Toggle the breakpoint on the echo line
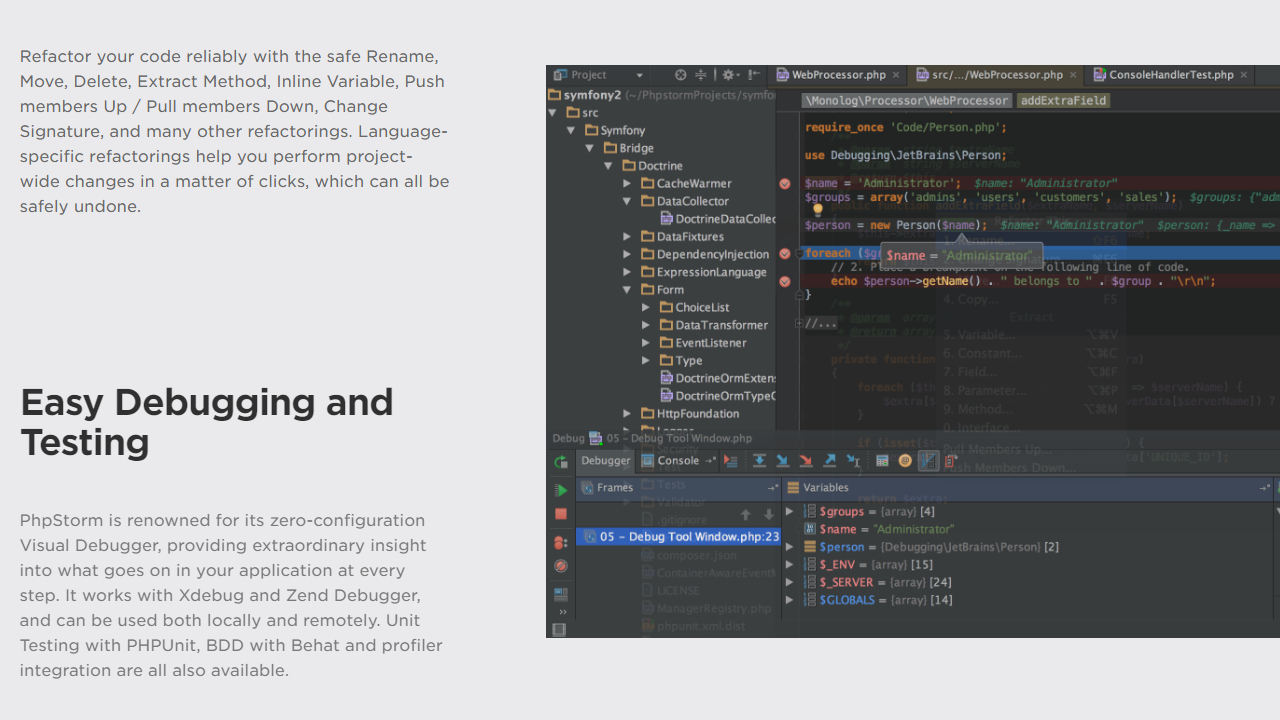The image size is (1280, 720). click(x=785, y=282)
